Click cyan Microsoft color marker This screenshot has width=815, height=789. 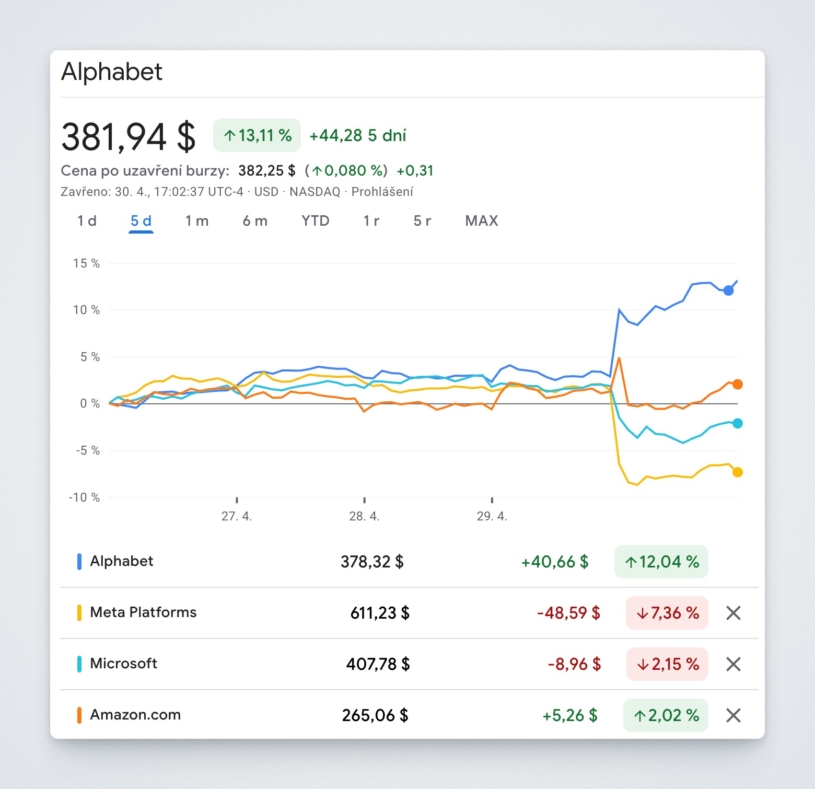point(79,664)
